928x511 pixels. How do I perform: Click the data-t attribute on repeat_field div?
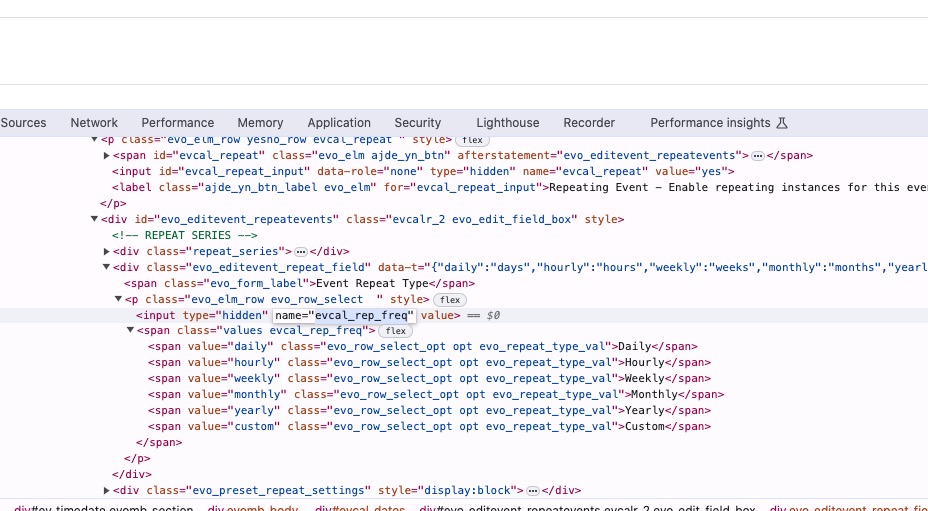[653, 267]
